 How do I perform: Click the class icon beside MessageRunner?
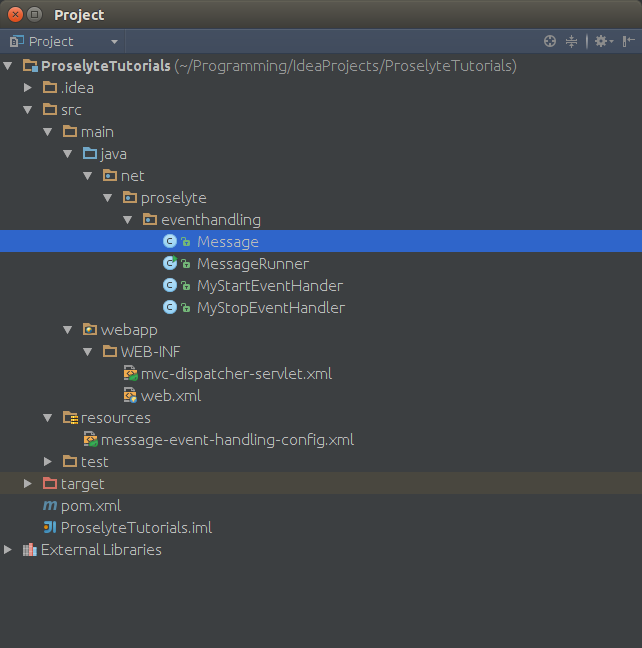[170, 264]
